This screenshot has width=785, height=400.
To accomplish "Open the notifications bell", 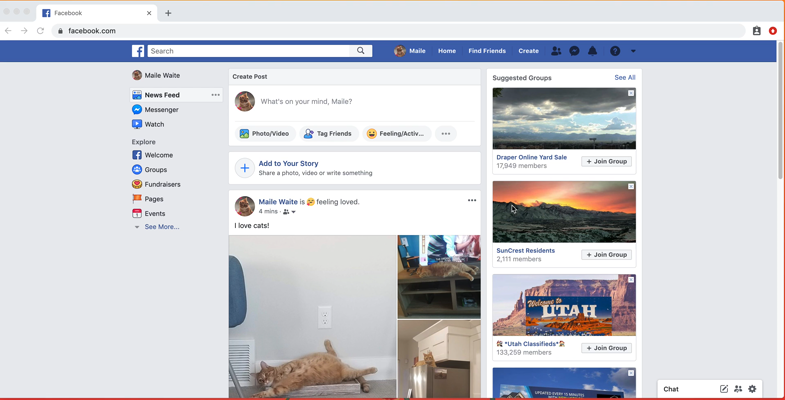I will pos(592,51).
